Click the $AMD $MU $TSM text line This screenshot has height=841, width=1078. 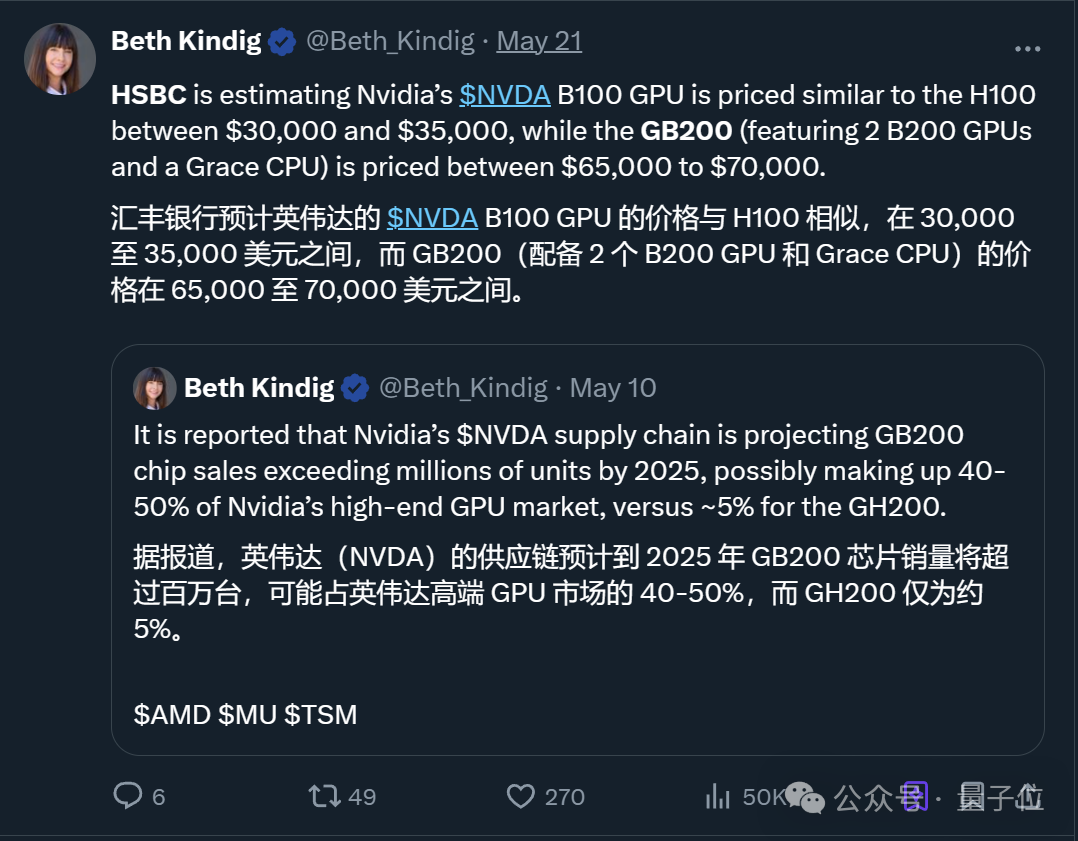point(245,714)
